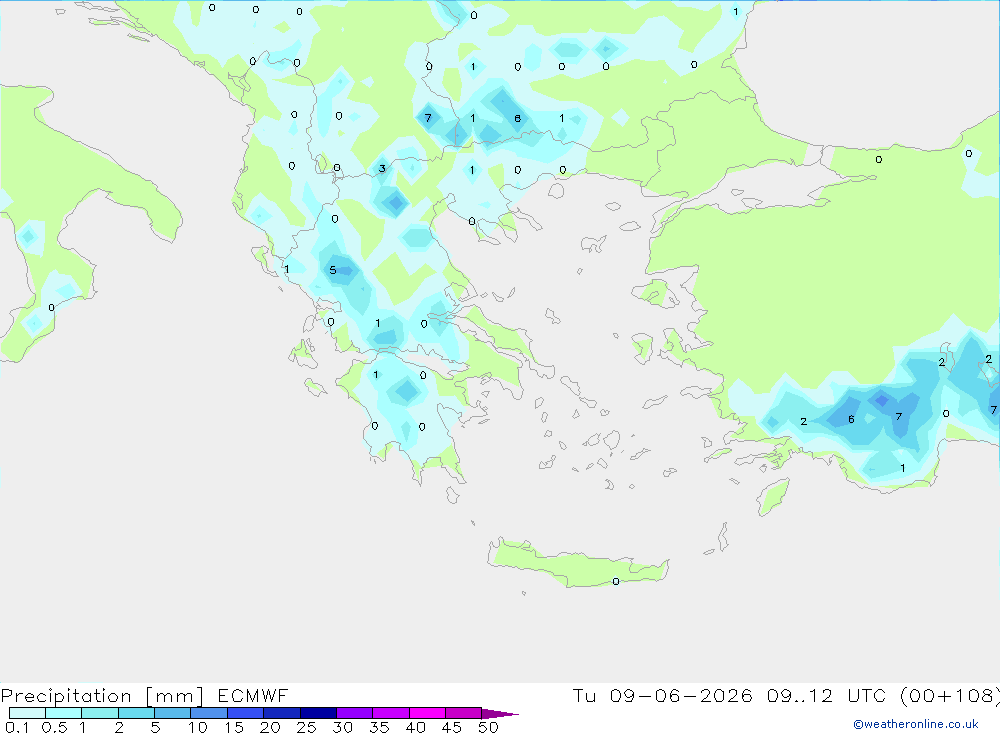Click the purple arrow tip past 50
This screenshot has width=1000, height=733.
coord(500,713)
